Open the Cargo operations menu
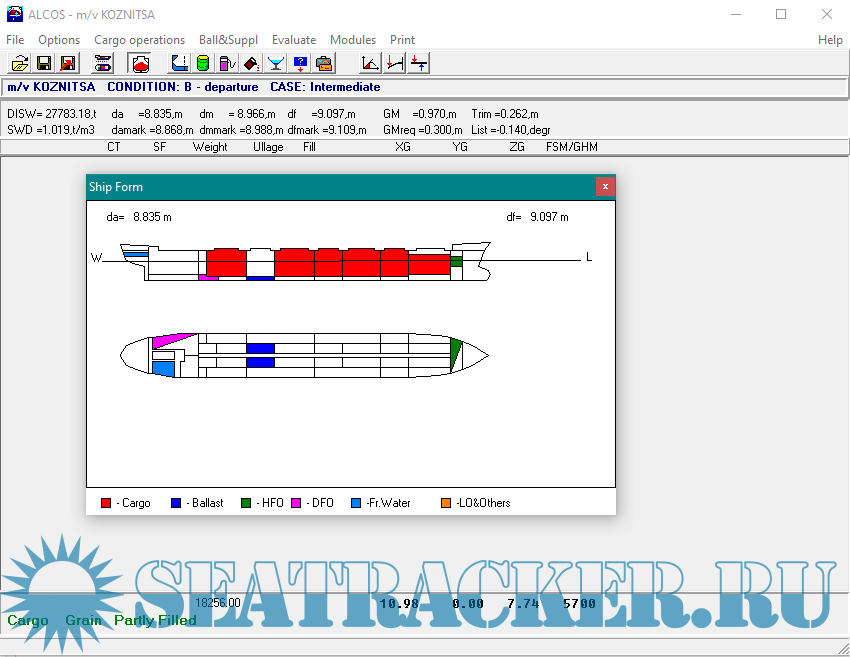This screenshot has height=657, width=850. tap(139, 40)
